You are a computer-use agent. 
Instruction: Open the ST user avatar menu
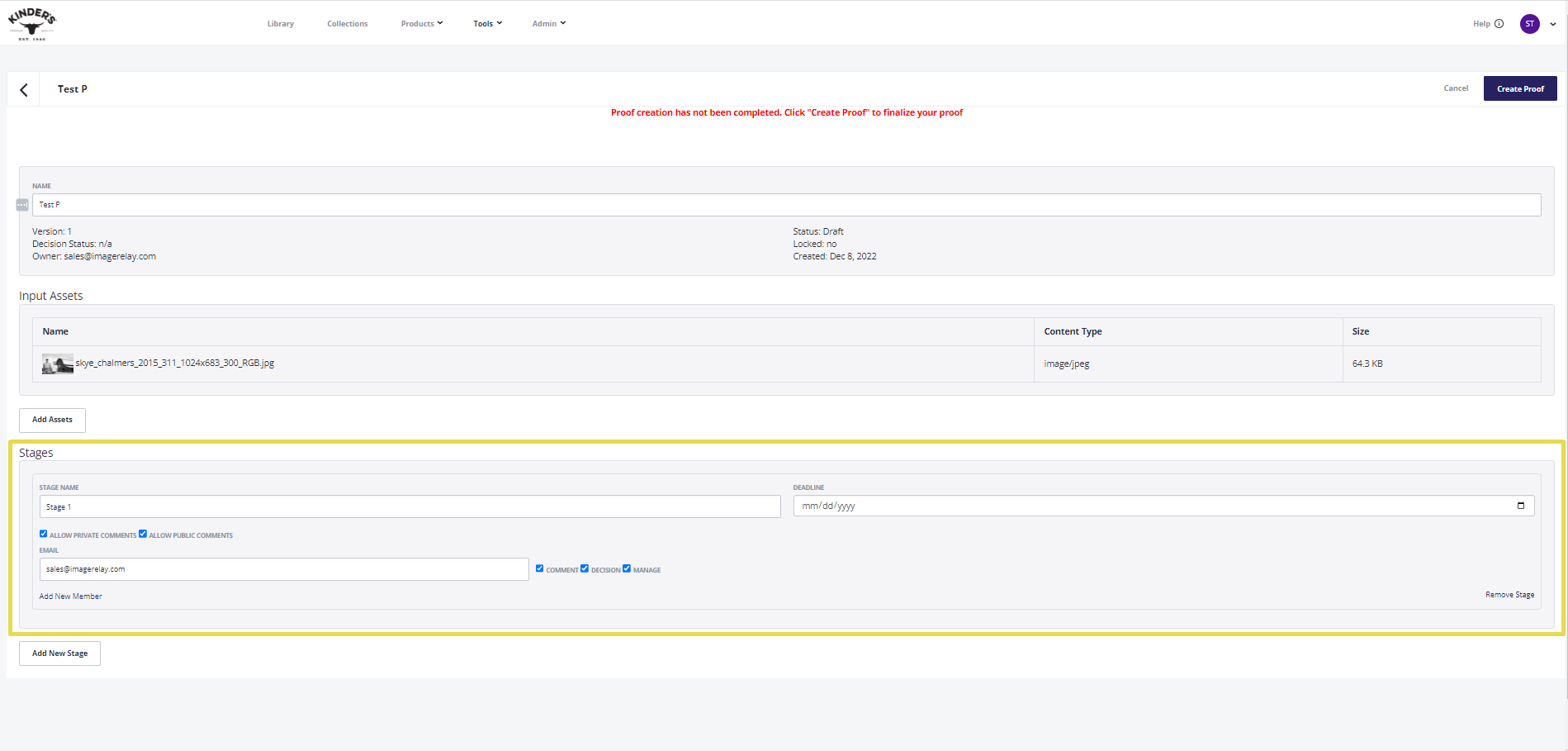coord(1529,24)
